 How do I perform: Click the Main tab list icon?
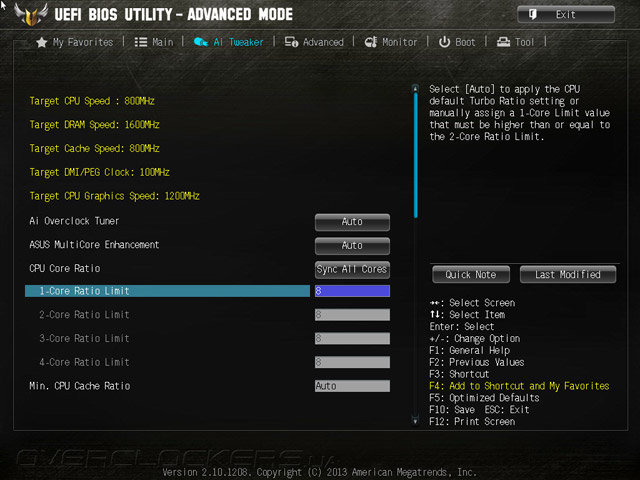pyautogui.click(x=141, y=42)
